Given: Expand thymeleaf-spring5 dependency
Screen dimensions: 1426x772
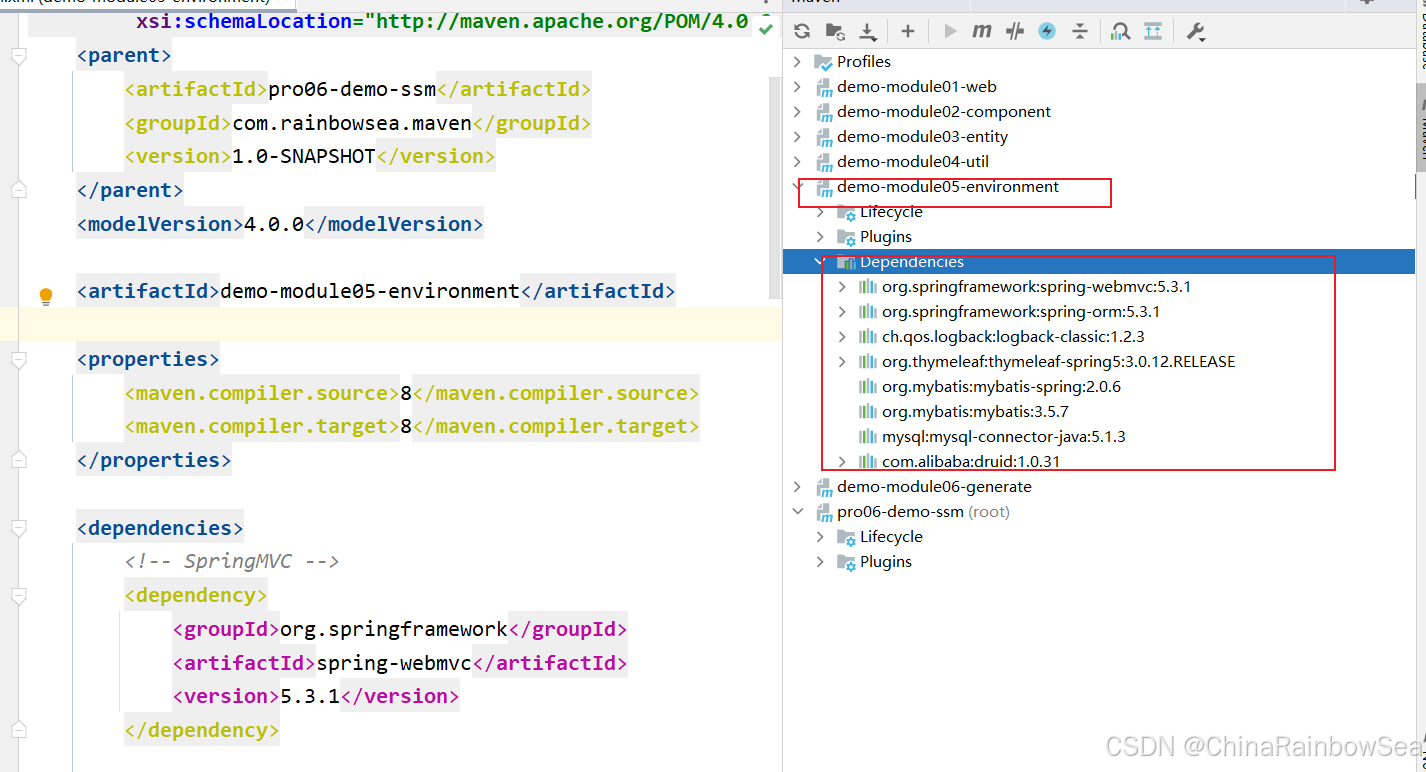Looking at the screenshot, I should click(842, 362).
